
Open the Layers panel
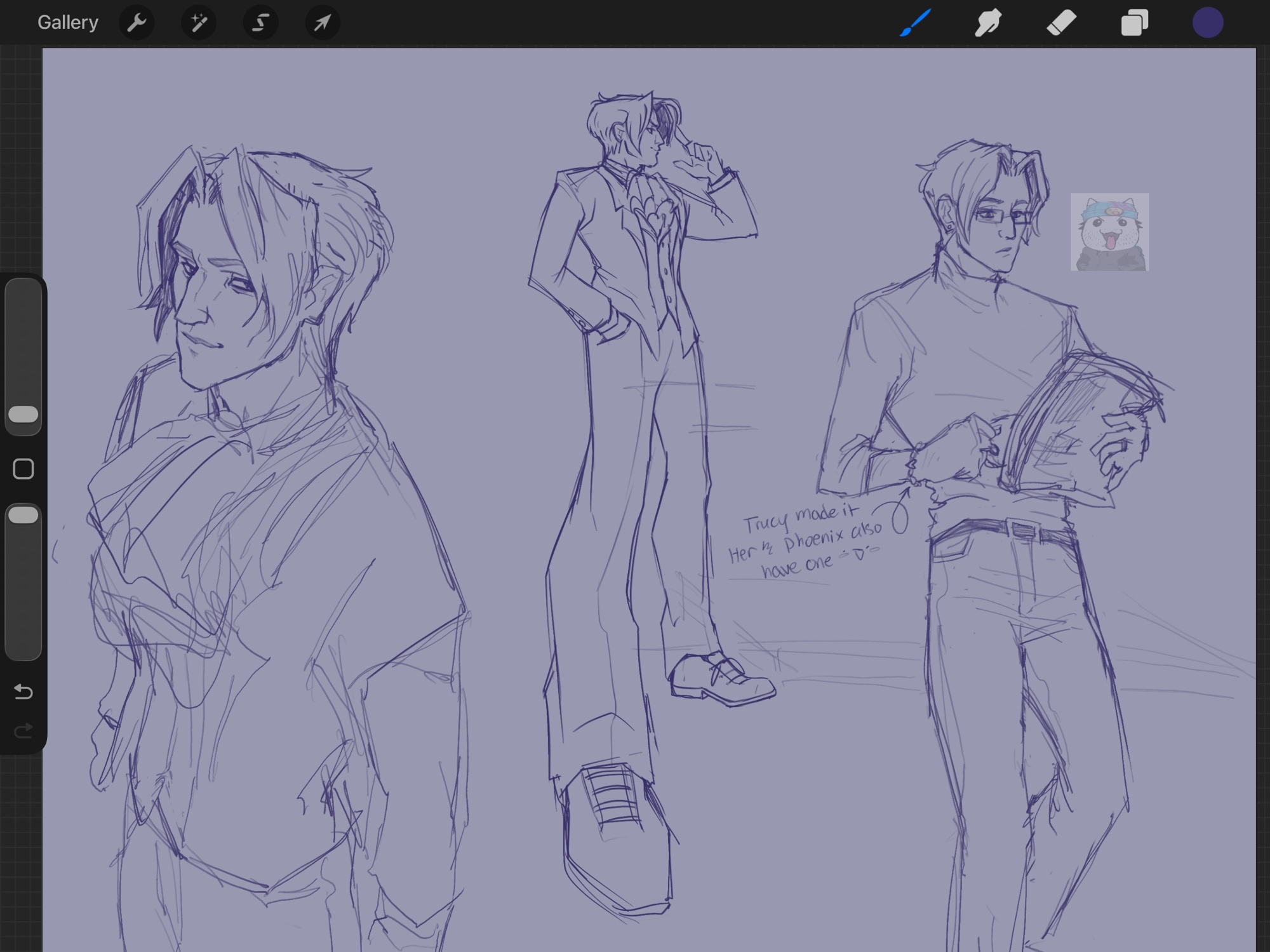tap(1134, 23)
